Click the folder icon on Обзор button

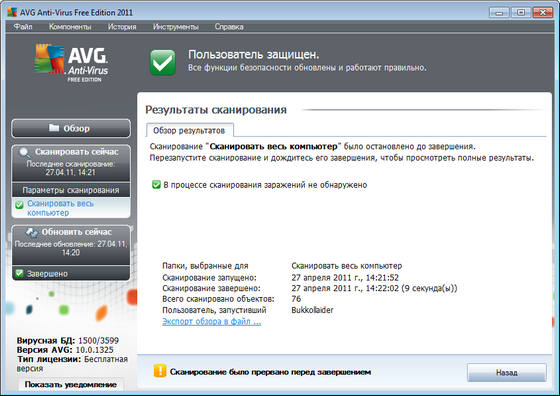pyautogui.click(x=54, y=127)
